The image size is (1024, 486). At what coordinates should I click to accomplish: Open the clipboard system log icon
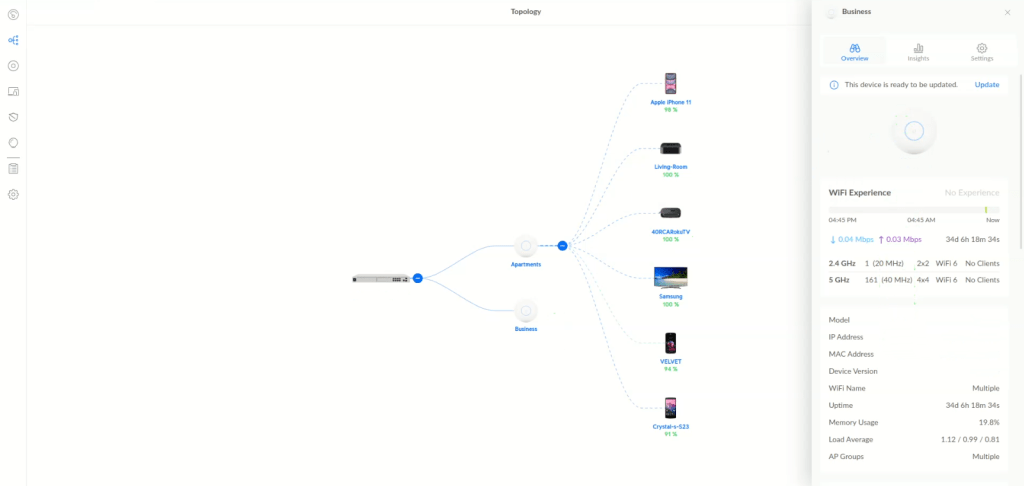[13, 169]
